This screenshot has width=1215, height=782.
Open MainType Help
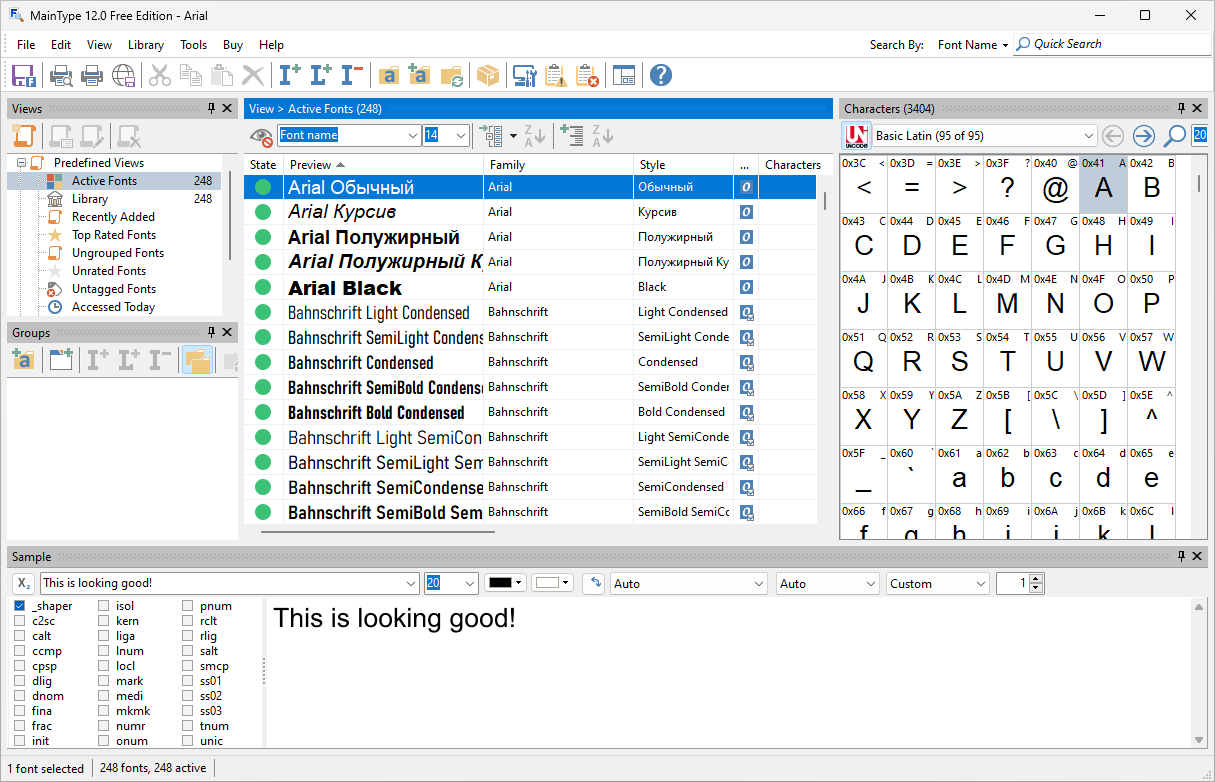661,75
